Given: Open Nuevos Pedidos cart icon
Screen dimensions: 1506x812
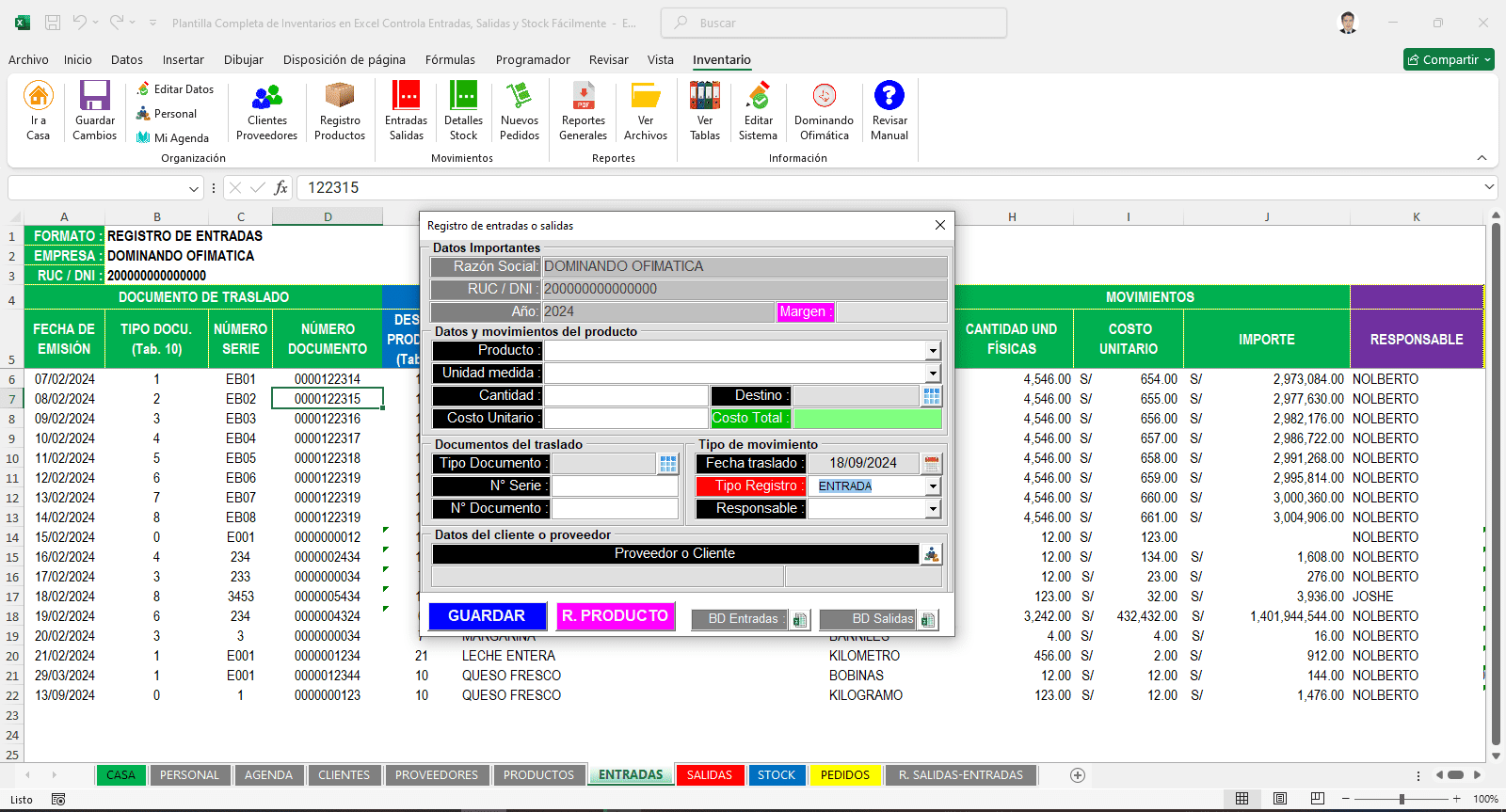Looking at the screenshot, I should pos(520,96).
